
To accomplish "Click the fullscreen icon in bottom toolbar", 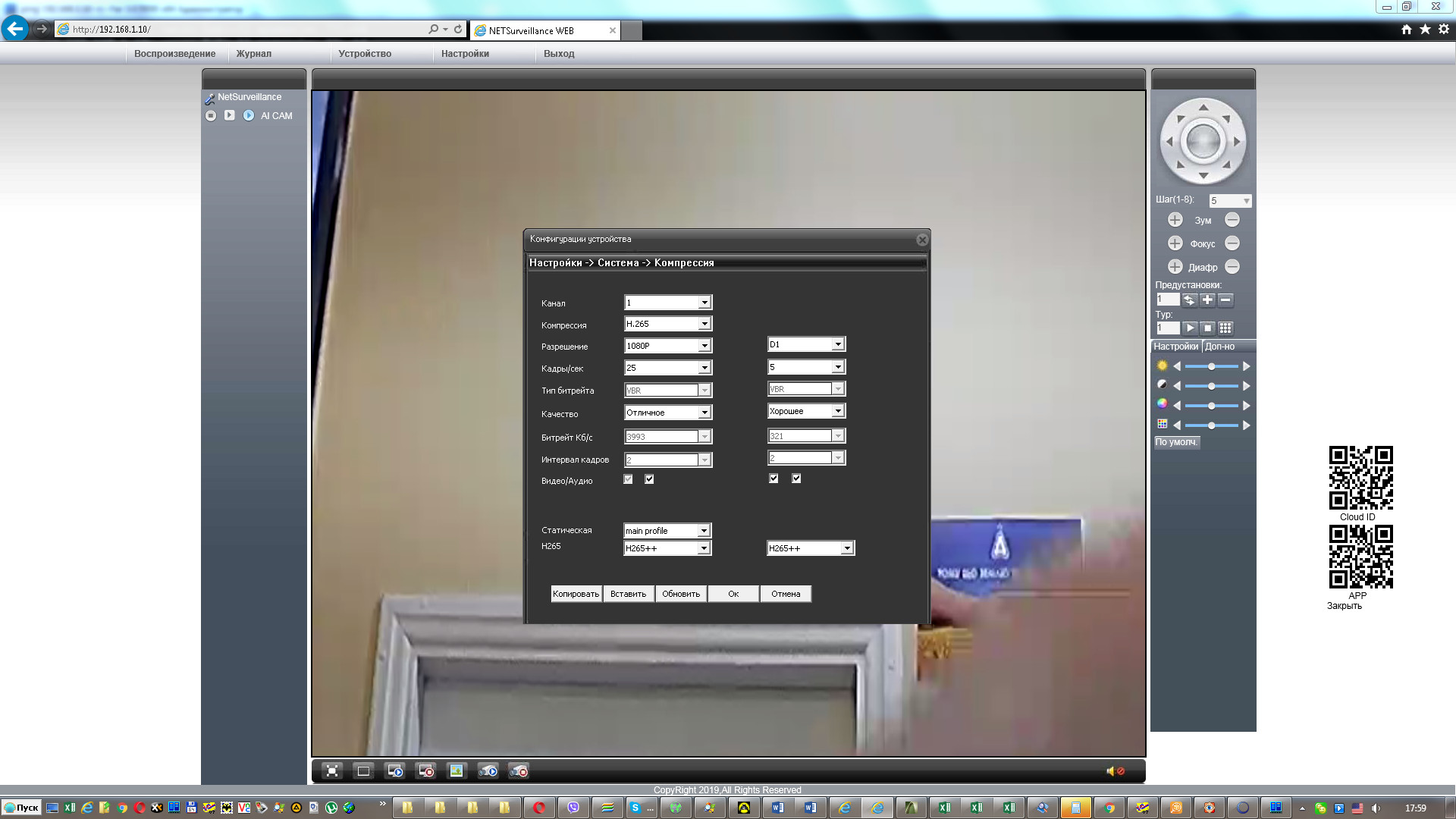I will (x=332, y=771).
